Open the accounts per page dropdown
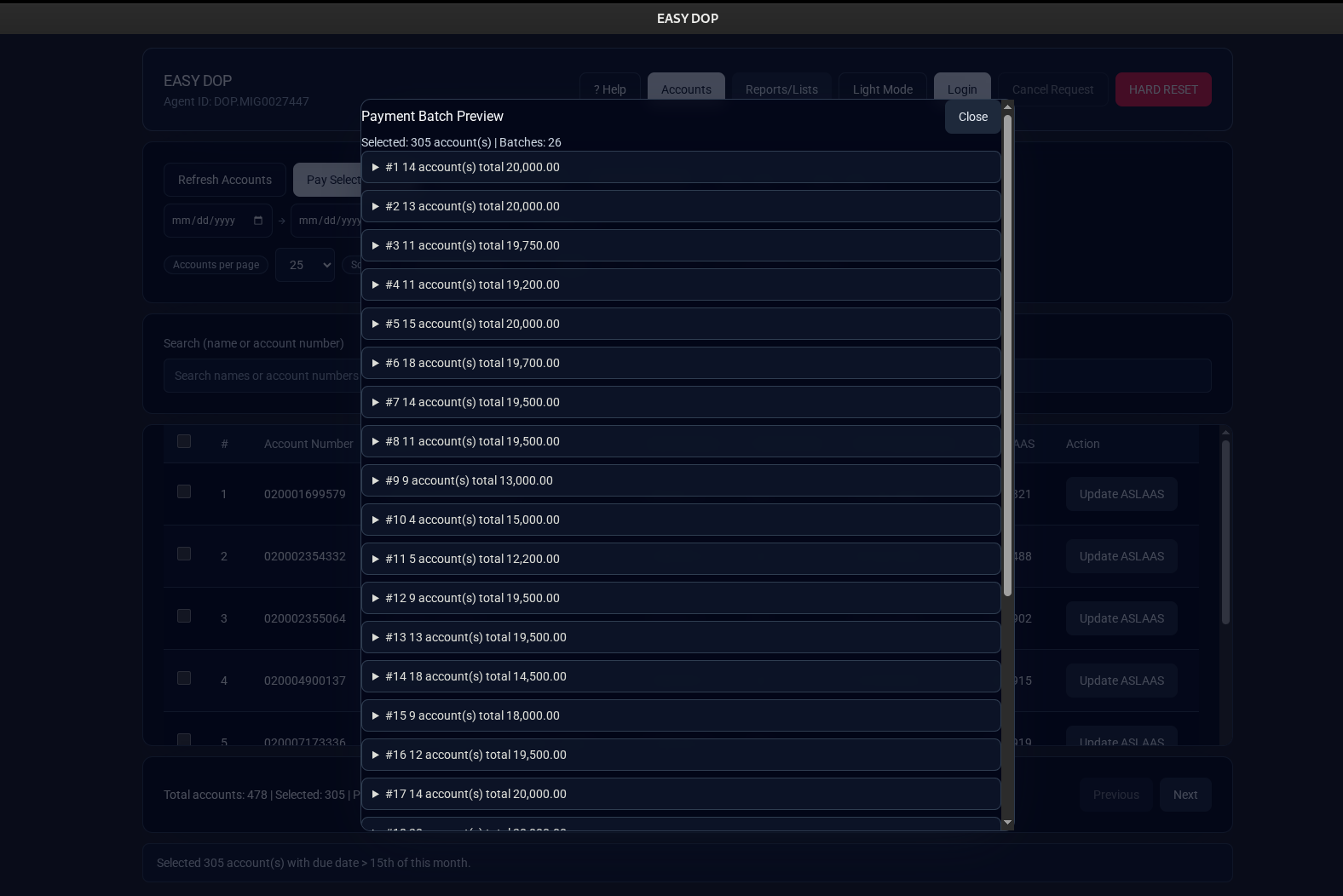Image resolution: width=1343 pixels, height=896 pixels. (305, 265)
